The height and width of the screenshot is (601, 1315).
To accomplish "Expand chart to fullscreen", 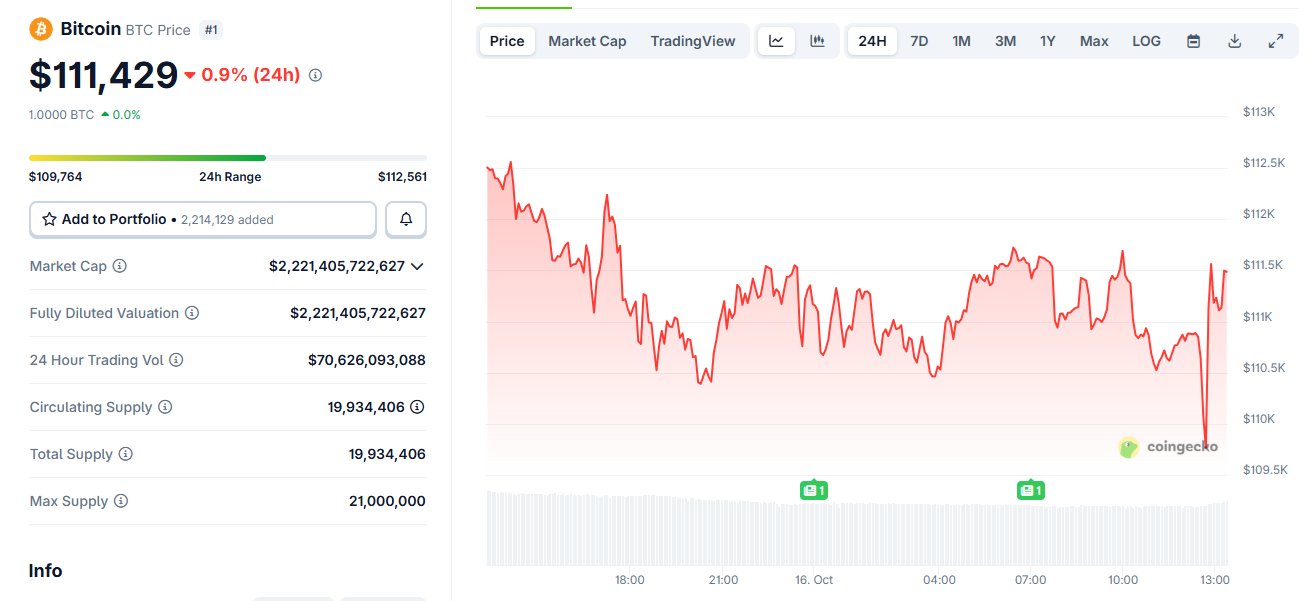I will tap(1275, 41).
